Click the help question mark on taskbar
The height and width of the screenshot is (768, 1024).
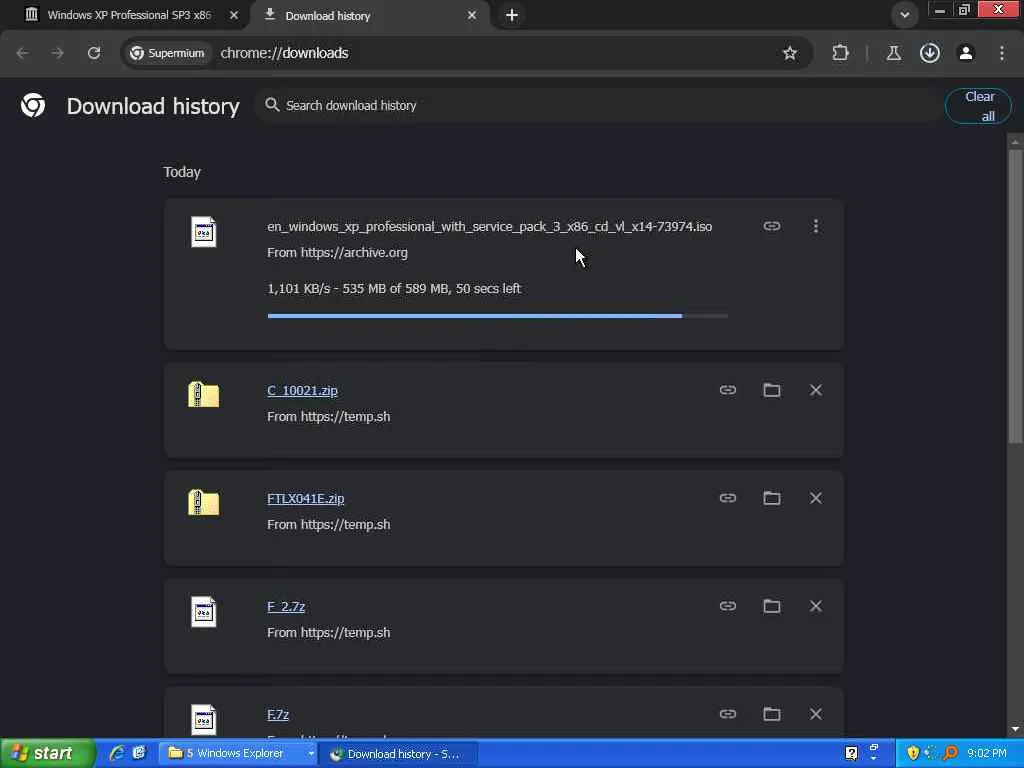852,753
